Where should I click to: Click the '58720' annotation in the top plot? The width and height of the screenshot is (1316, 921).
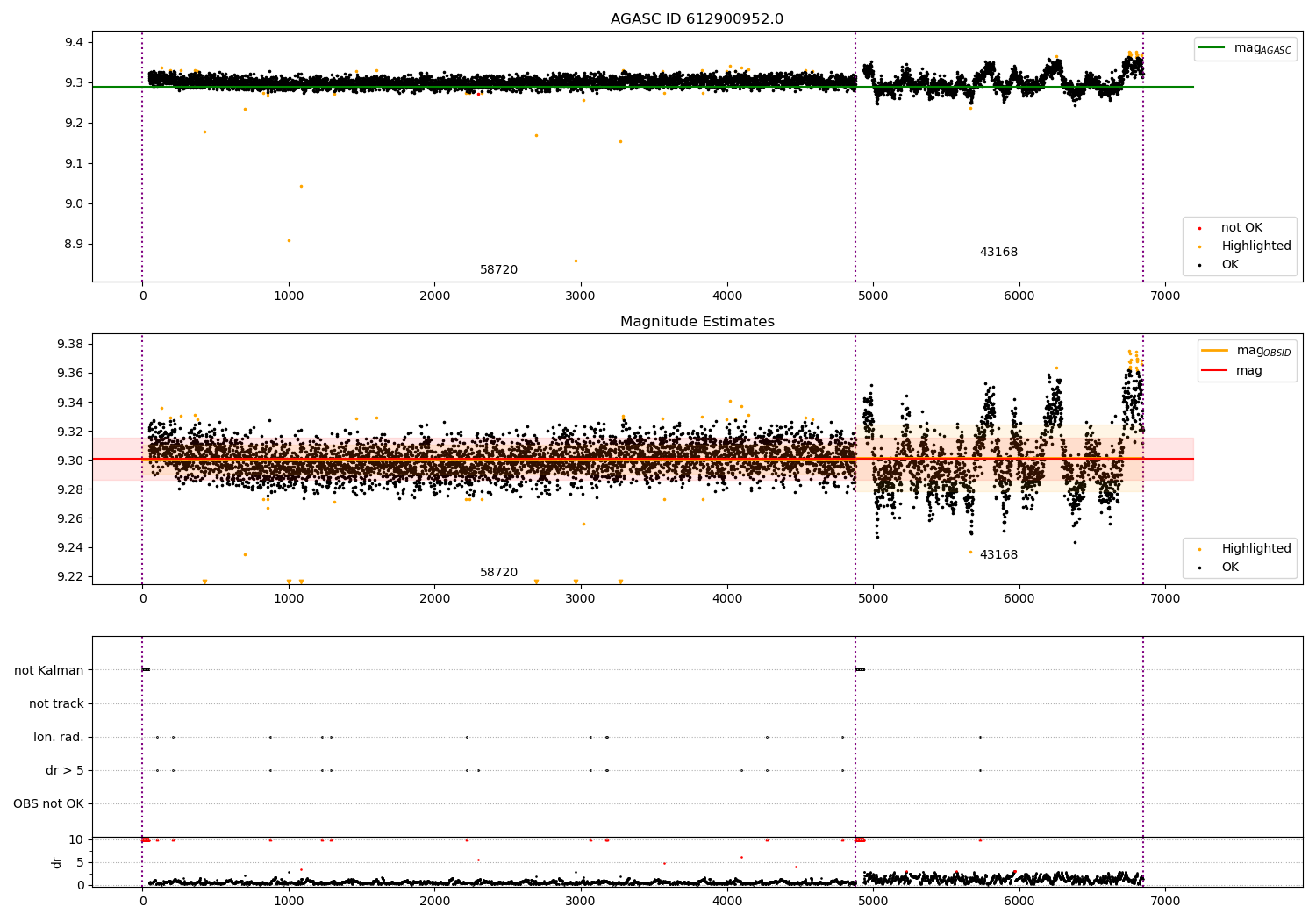point(498,270)
